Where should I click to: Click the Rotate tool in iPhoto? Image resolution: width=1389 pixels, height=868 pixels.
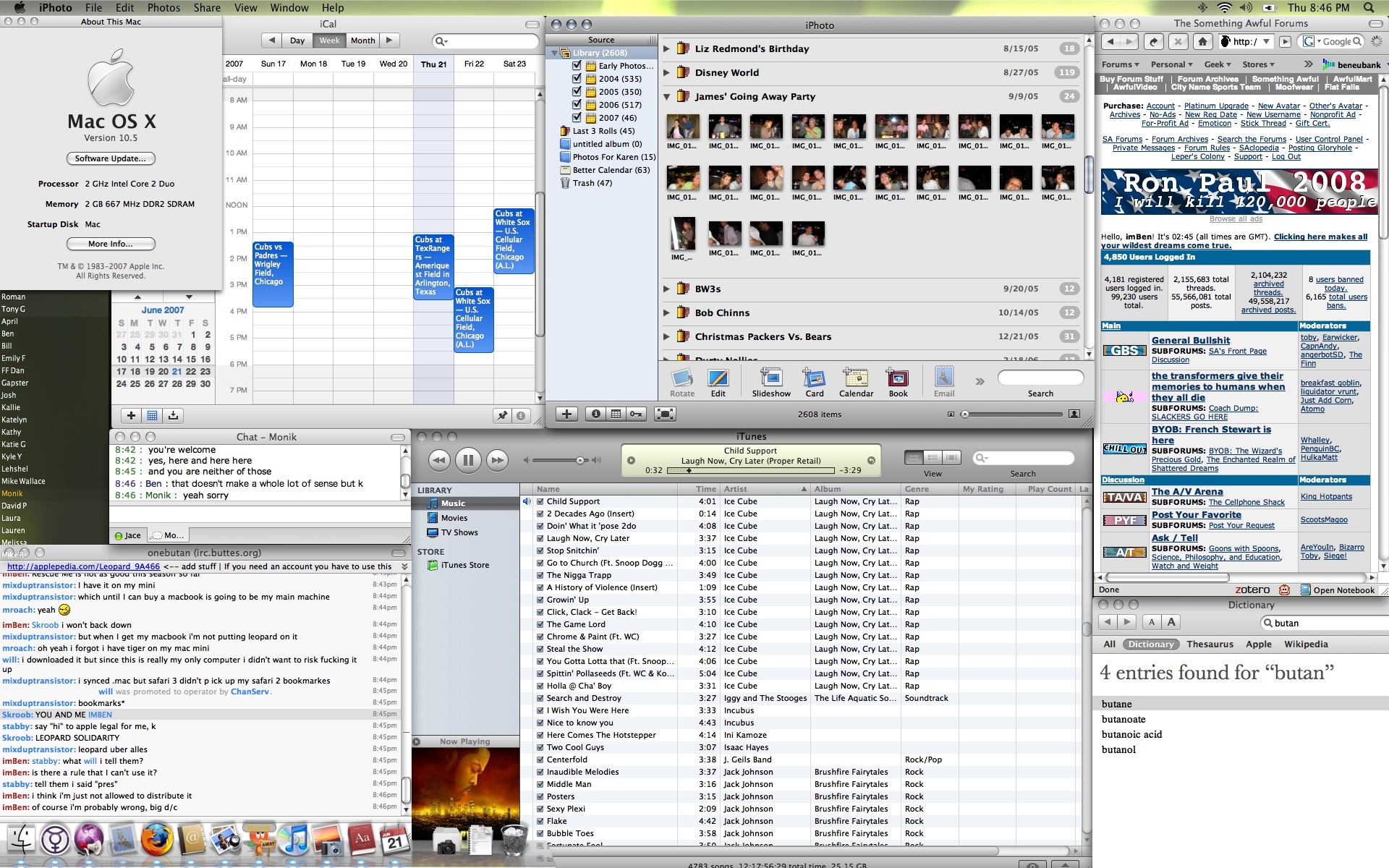click(682, 383)
